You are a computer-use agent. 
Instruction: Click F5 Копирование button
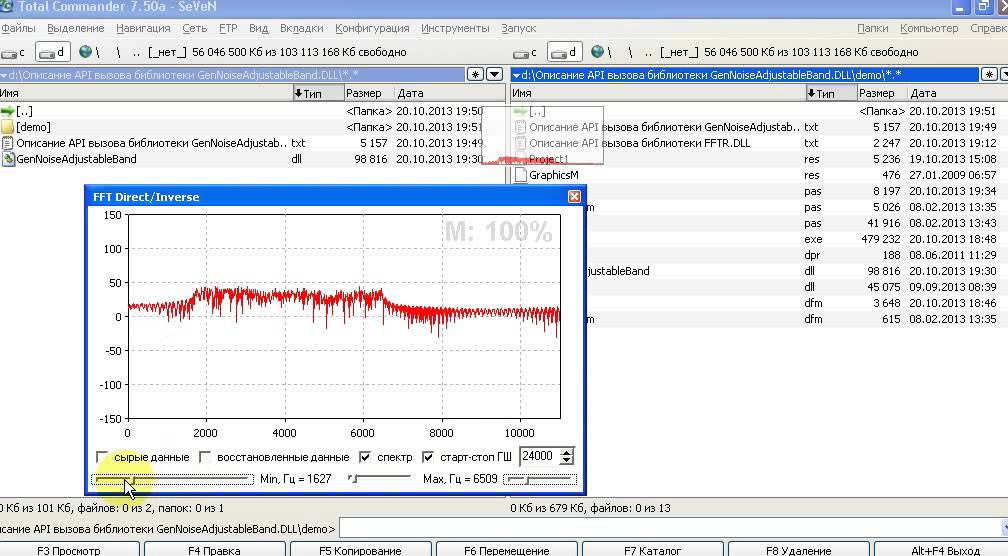point(360,550)
